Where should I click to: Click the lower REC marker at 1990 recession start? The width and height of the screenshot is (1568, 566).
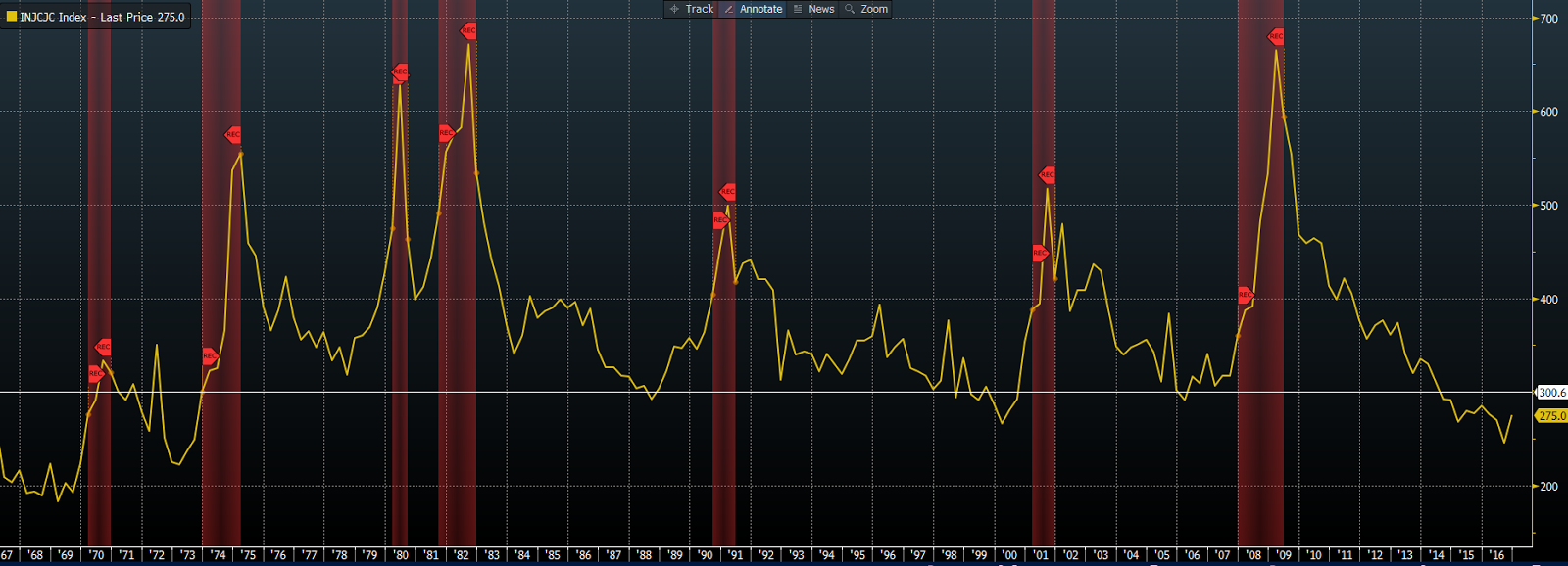click(720, 220)
